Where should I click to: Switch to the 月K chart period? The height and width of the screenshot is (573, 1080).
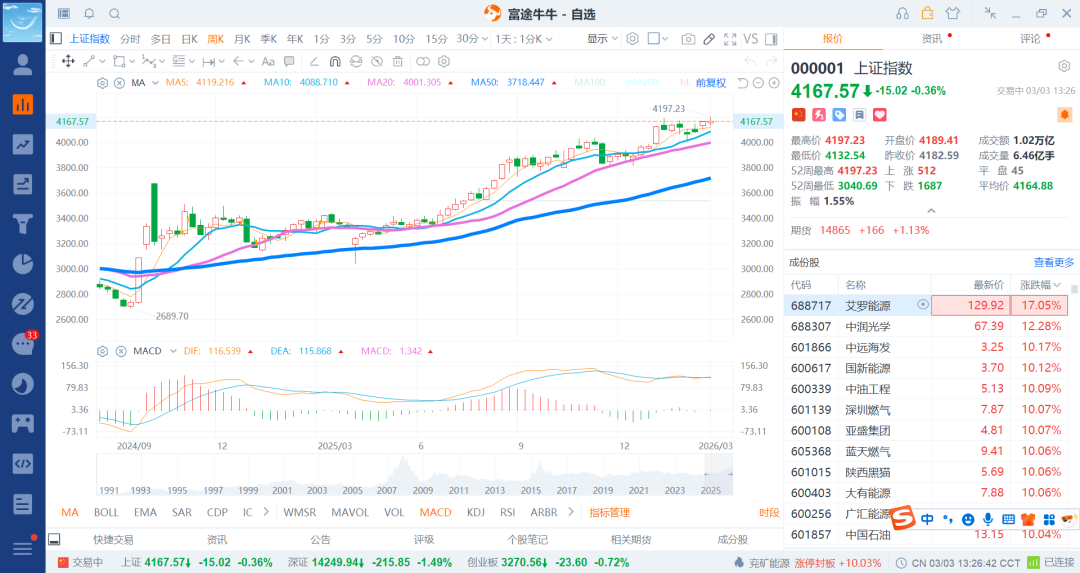pos(241,39)
